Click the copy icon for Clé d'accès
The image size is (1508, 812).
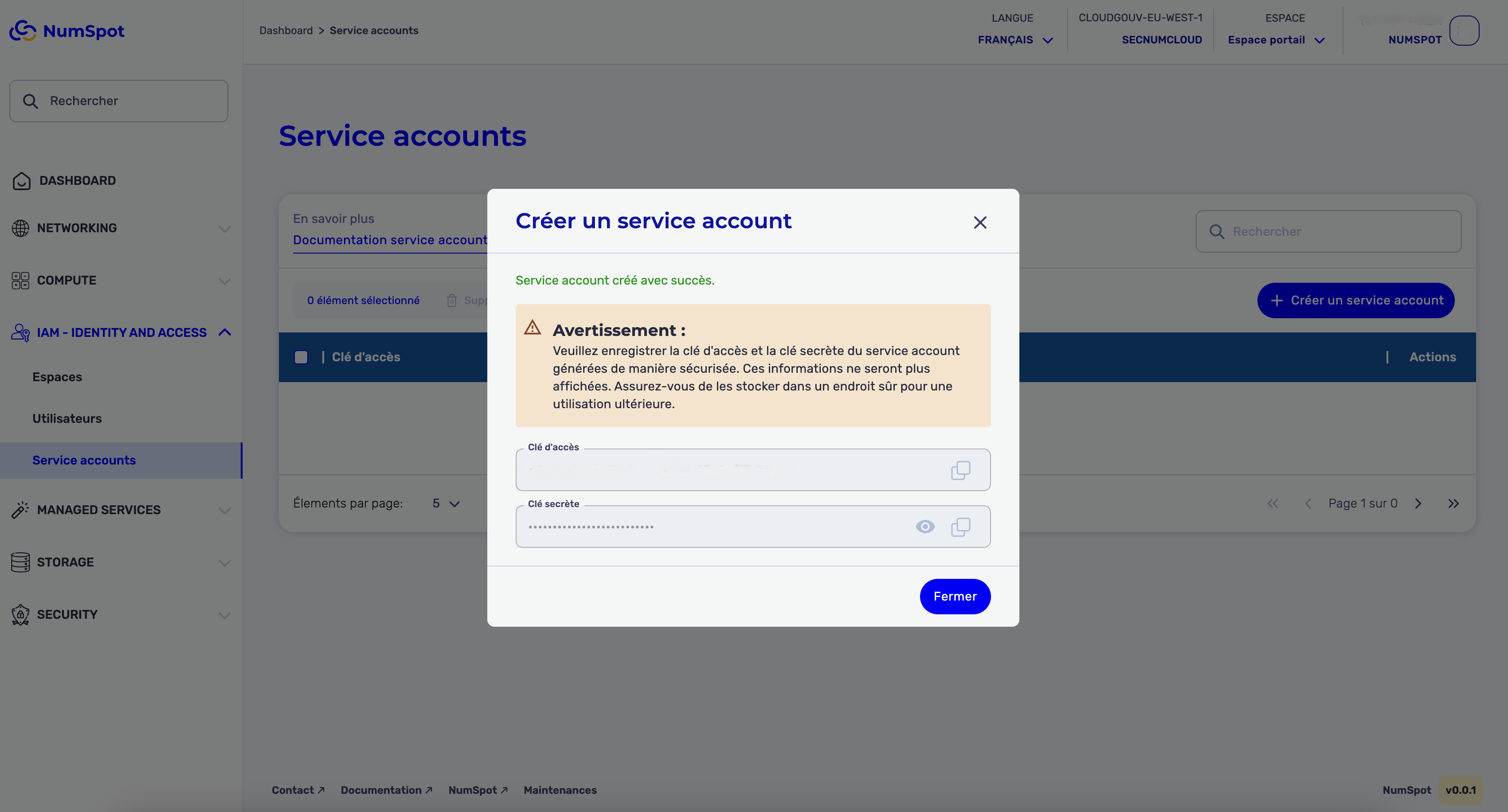(960, 470)
